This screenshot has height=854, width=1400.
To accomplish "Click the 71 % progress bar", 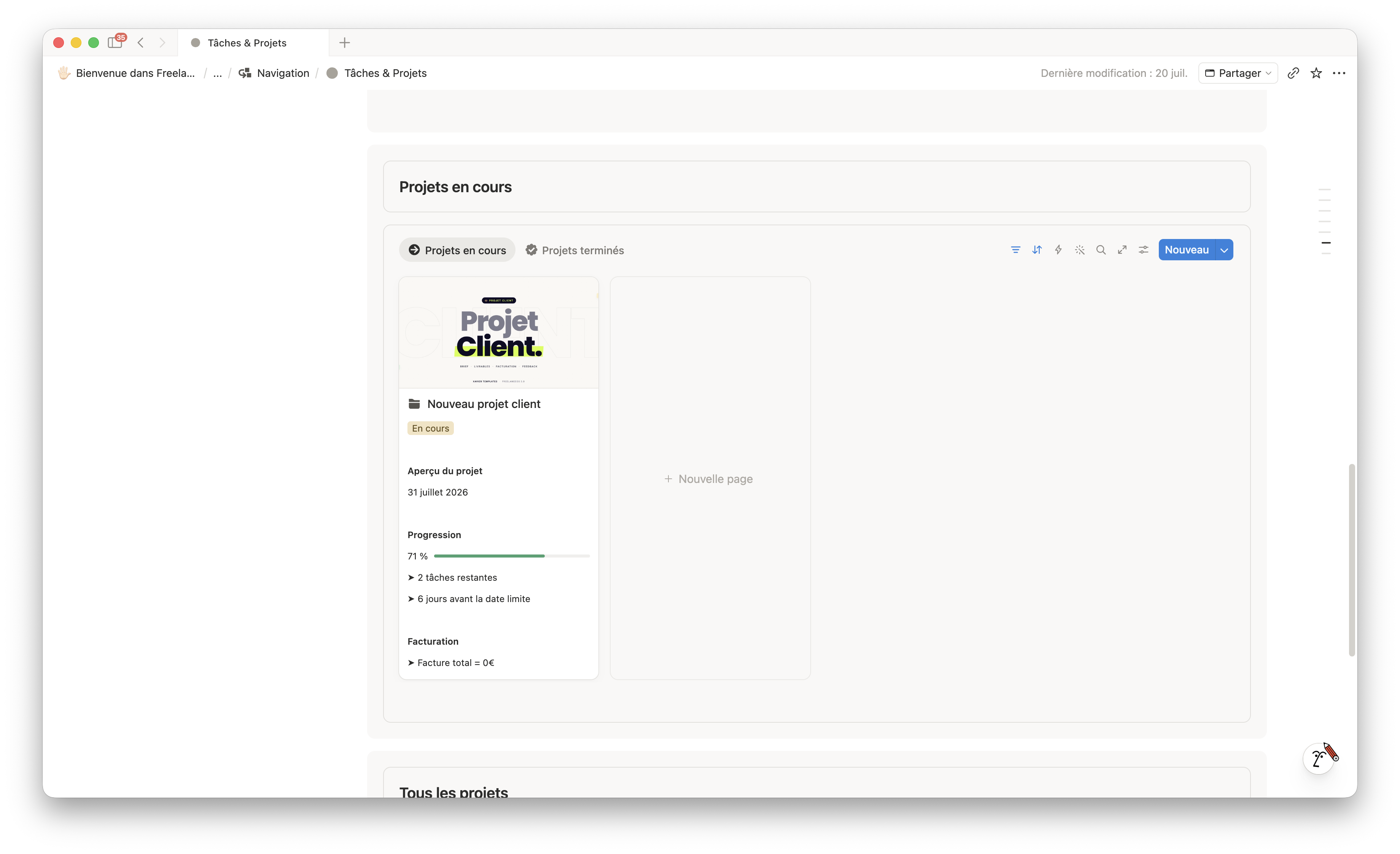I will 512,556.
